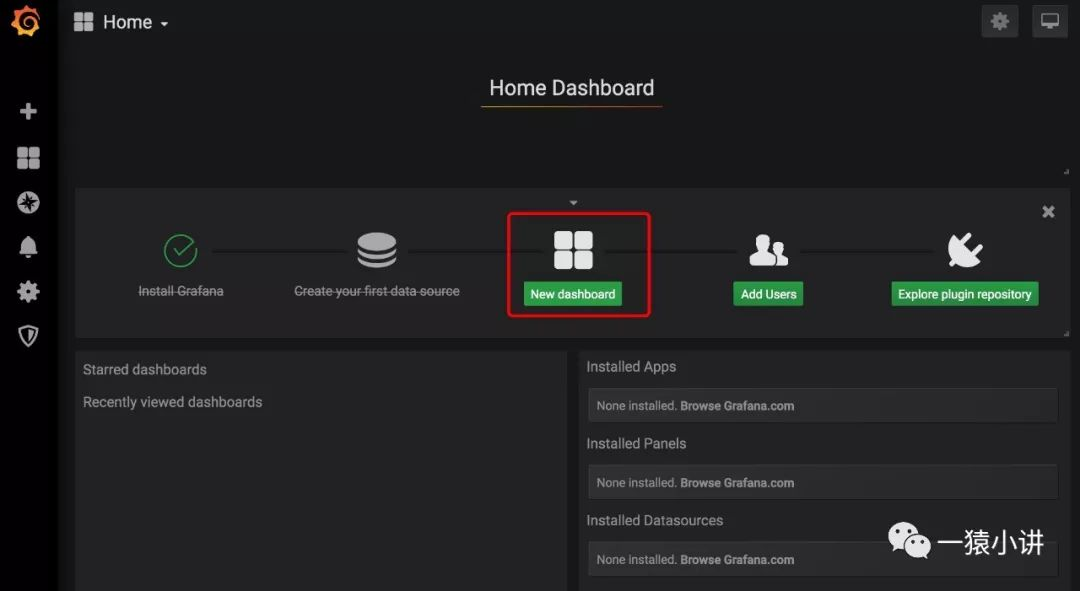The width and height of the screenshot is (1080, 591).
Task: Click the Installed Apps heading
Action: [631, 367]
